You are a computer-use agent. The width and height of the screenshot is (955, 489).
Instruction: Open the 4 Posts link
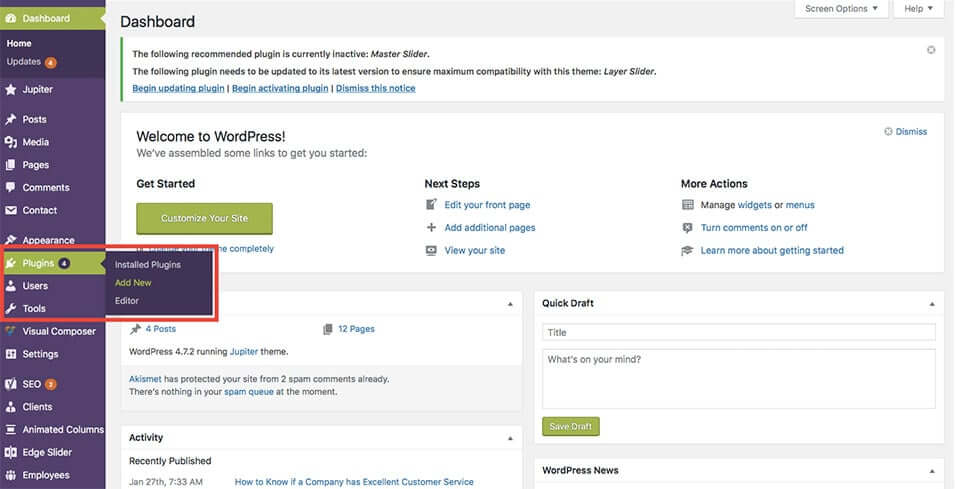point(160,329)
